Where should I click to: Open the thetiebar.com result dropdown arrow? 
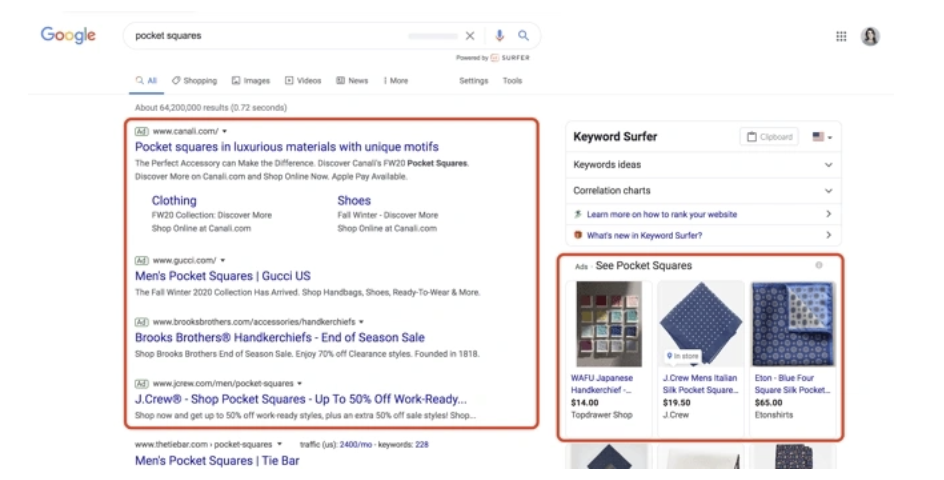279,444
